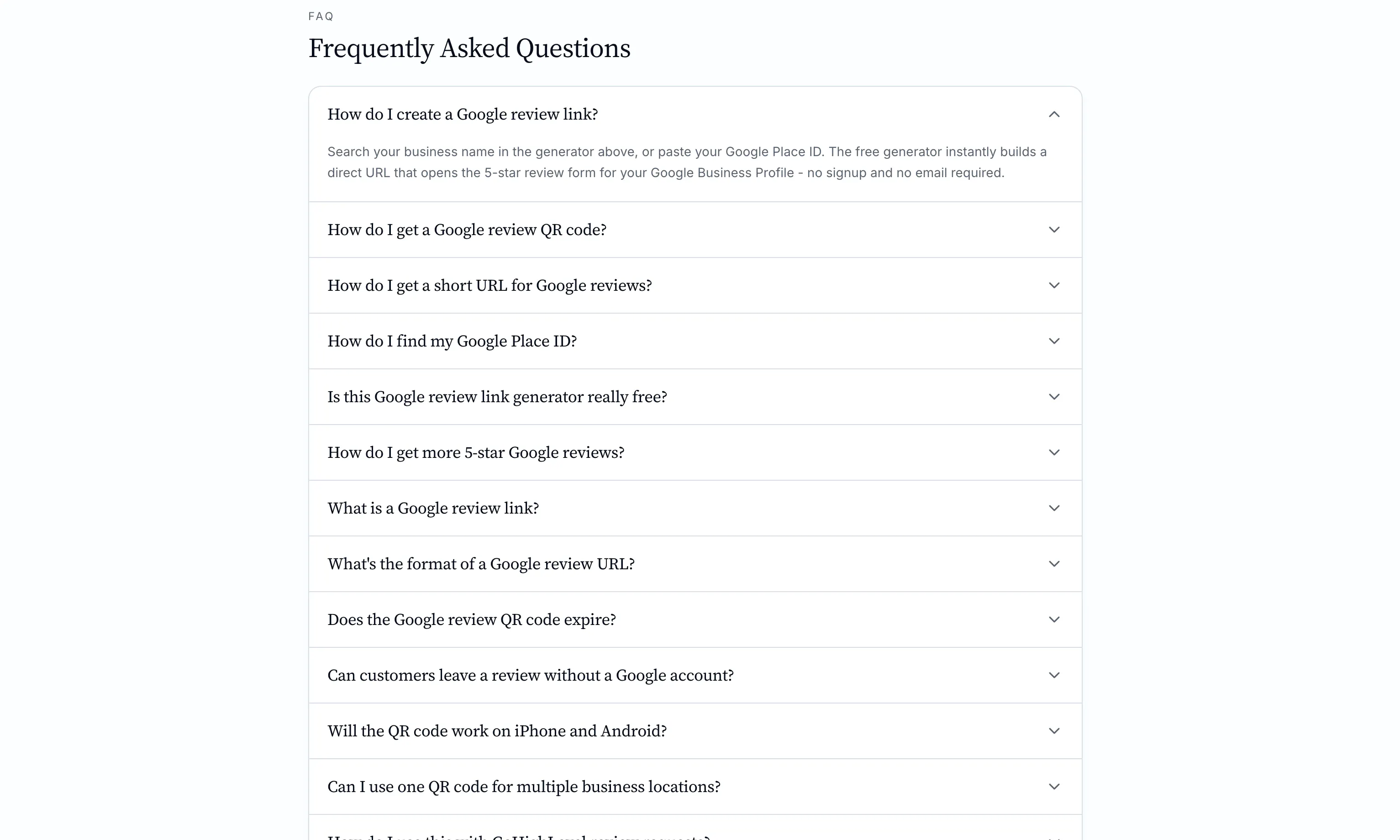The height and width of the screenshot is (840, 1400).
Task: Expand 'Is this Google review link generator really free?'
Action: coord(695,397)
